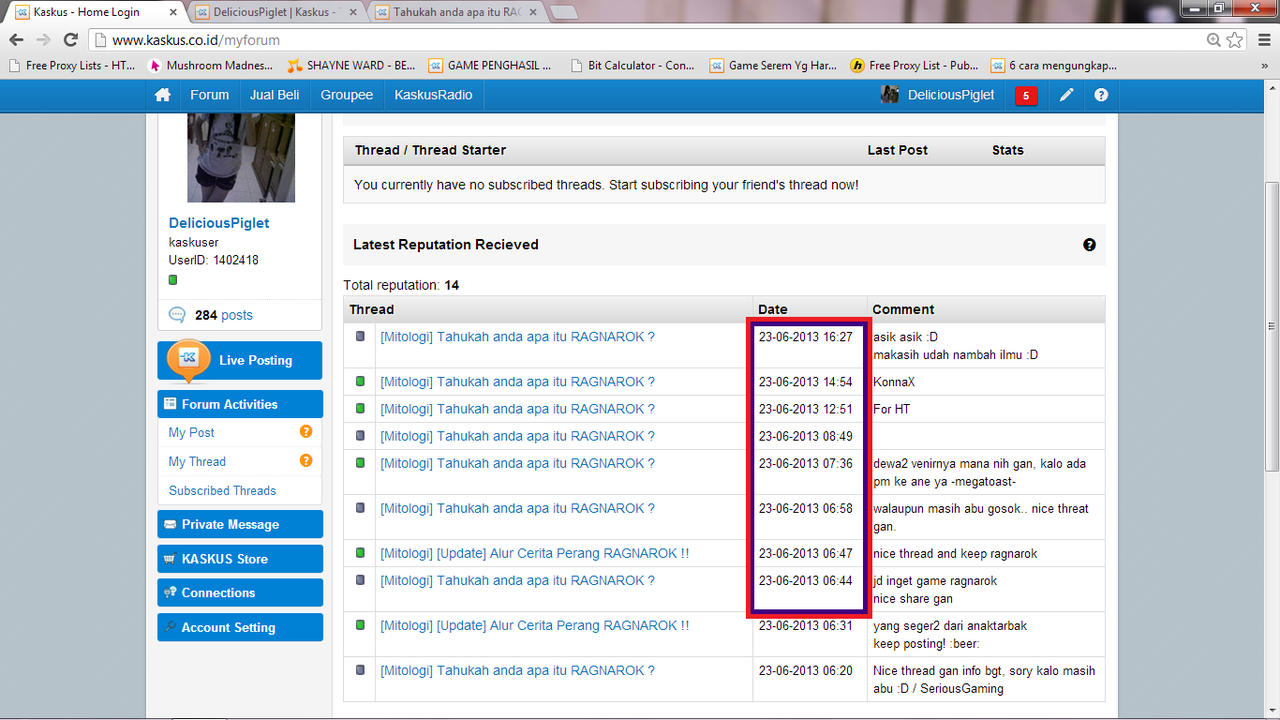
Task: Open the help question mark icon in navbar
Action: (x=1101, y=95)
